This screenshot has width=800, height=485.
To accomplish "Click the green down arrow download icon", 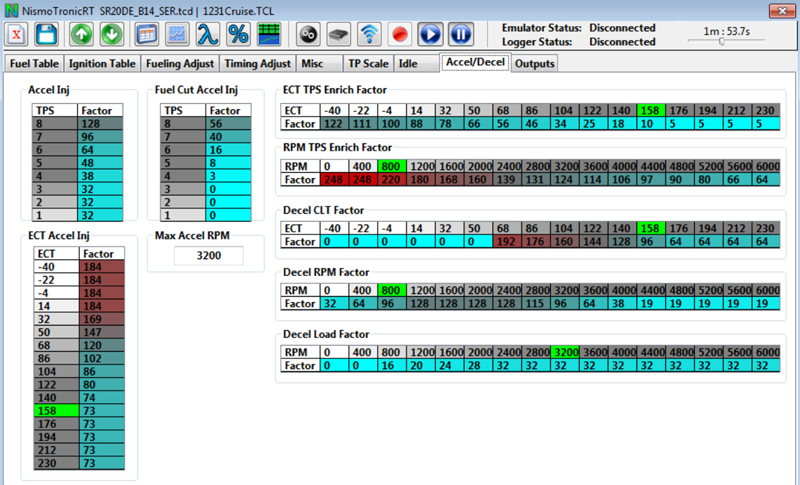I will pos(112,33).
